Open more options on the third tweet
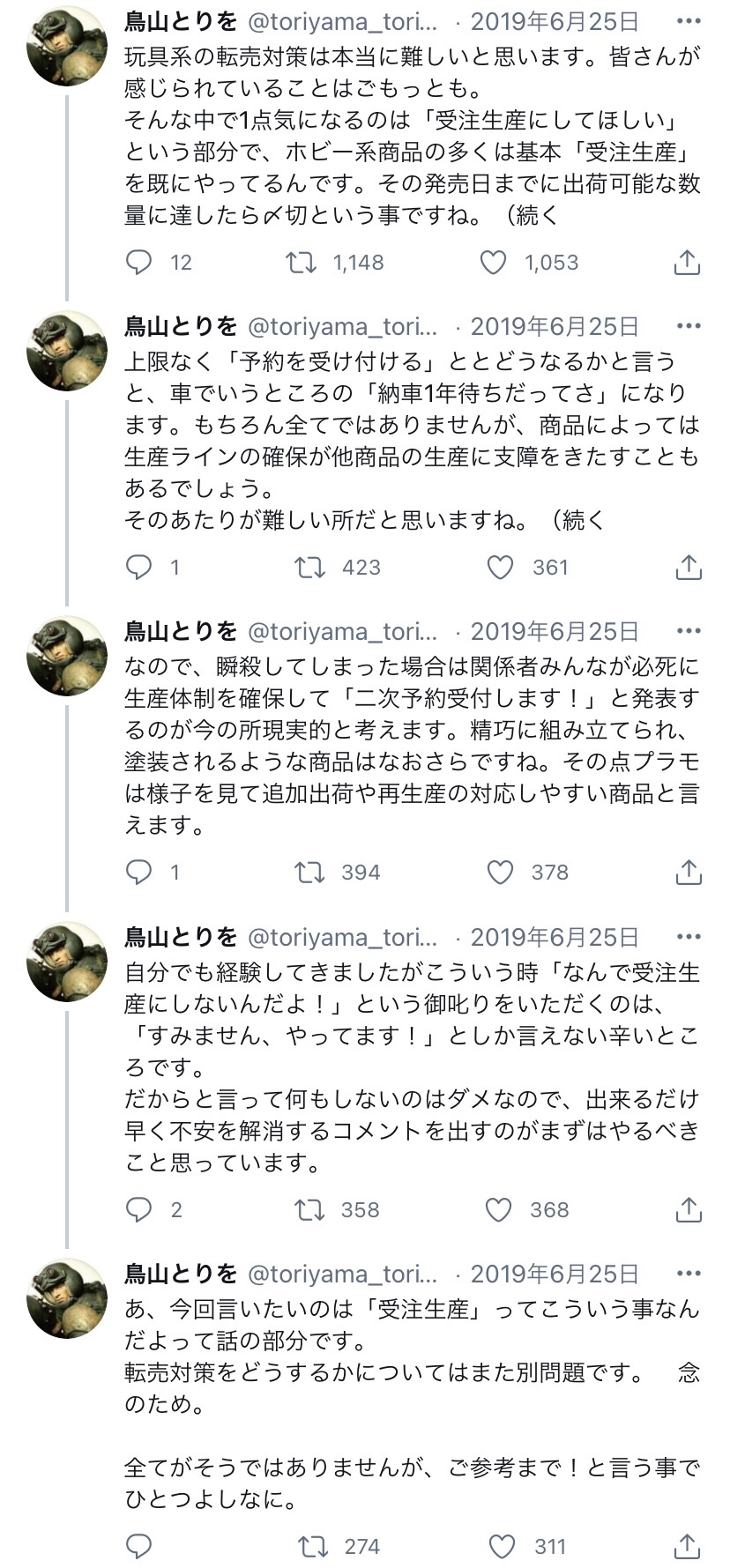The height and width of the screenshot is (1568, 730). point(688,631)
